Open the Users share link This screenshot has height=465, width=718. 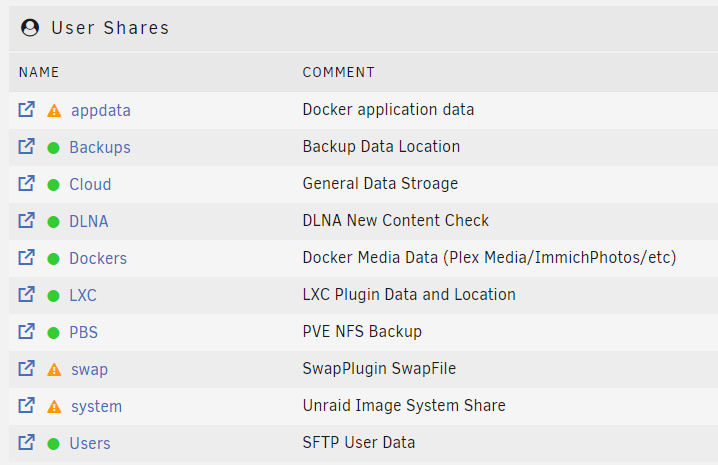[90, 443]
